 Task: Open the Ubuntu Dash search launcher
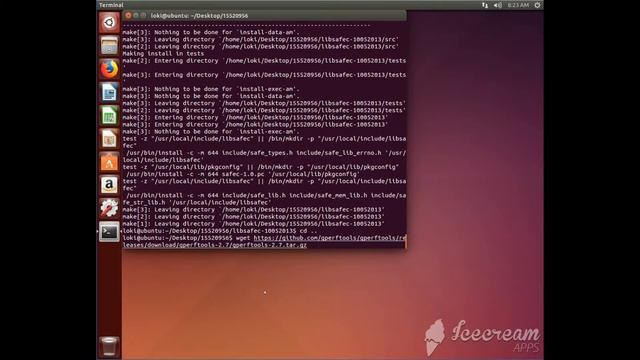(109, 22)
